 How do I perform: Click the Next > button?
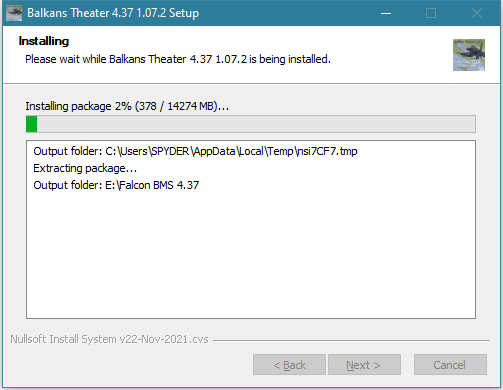(x=364, y=365)
